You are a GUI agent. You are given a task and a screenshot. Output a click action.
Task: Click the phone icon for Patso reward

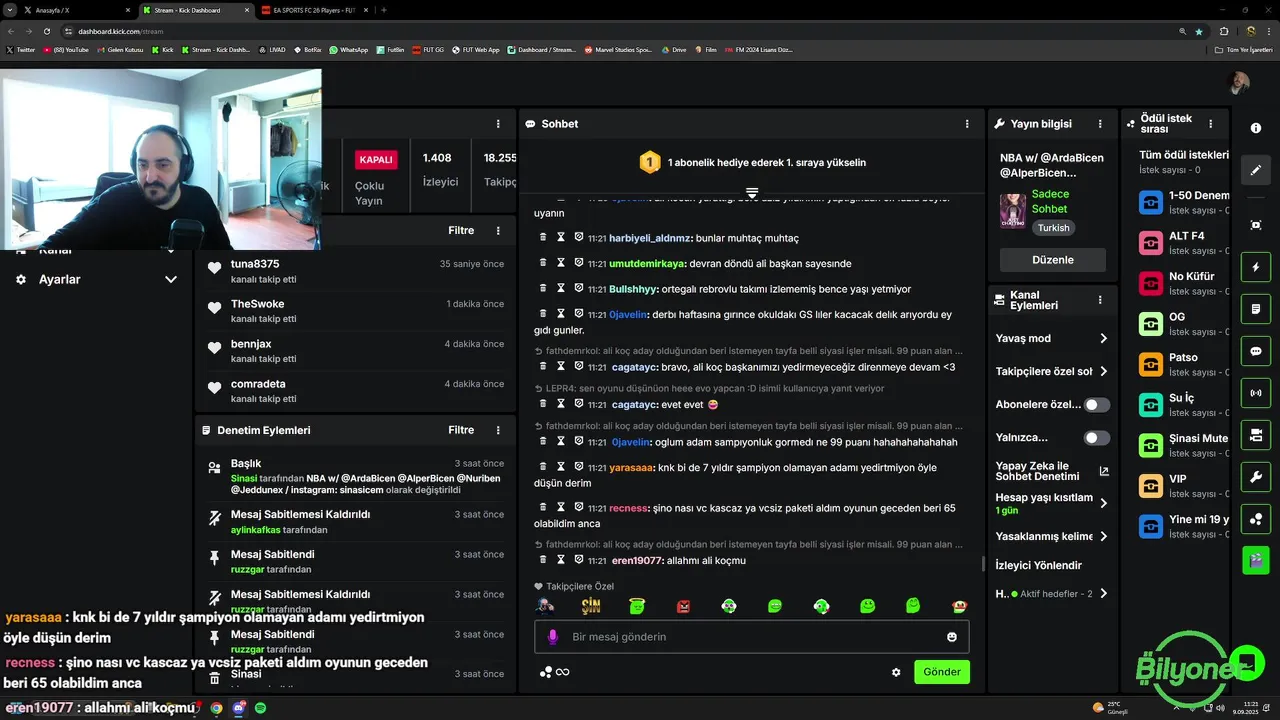[x=1151, y=364]
